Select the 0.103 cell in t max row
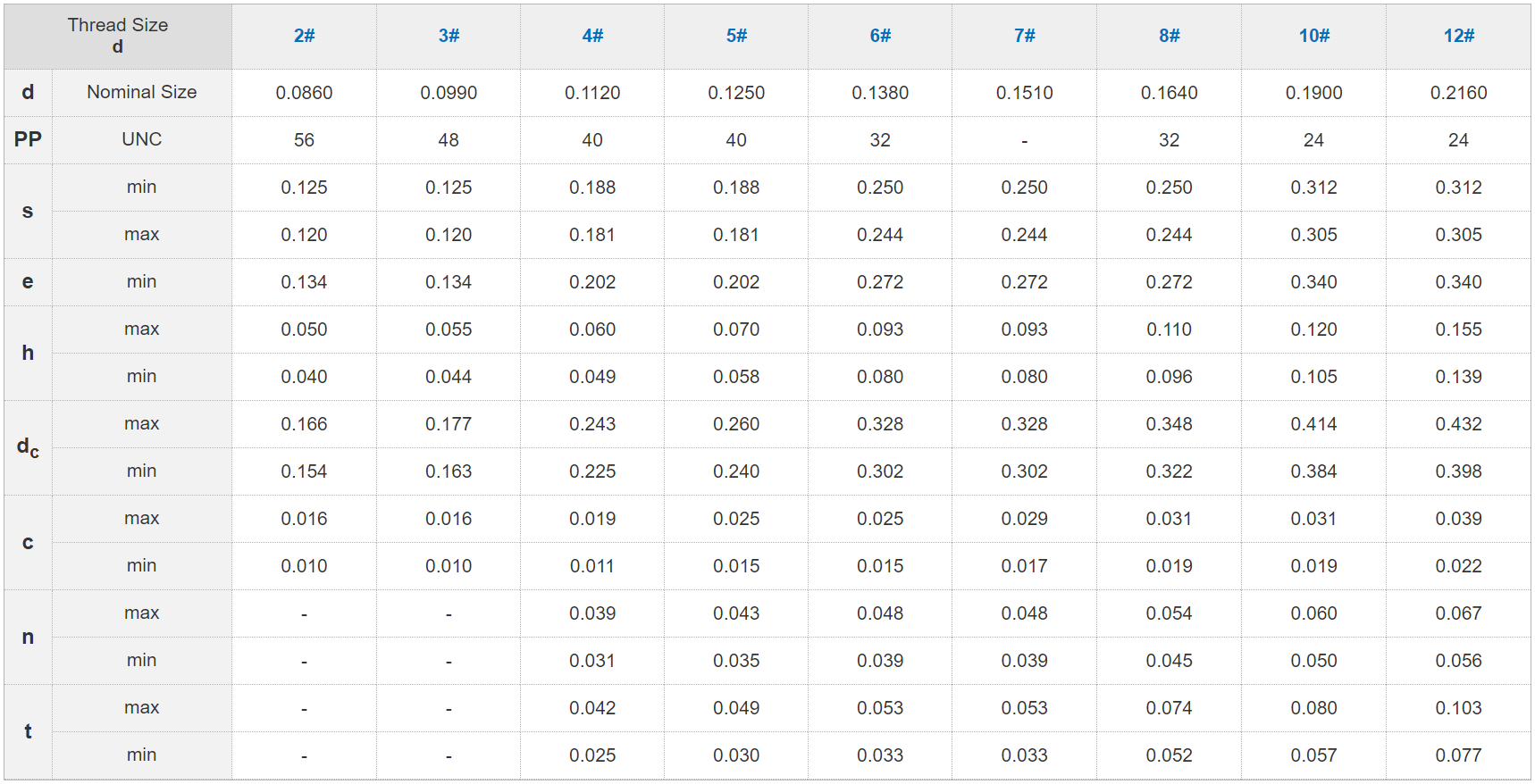 pos(1458,708)
